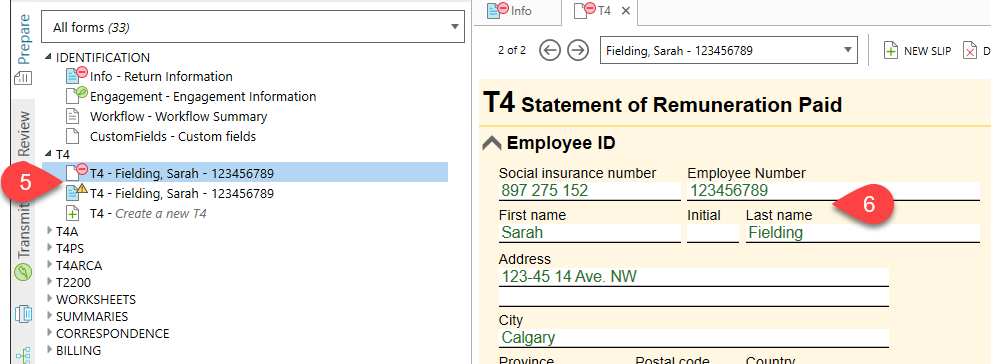Click the delete slip red X icon

coord(970,51)
